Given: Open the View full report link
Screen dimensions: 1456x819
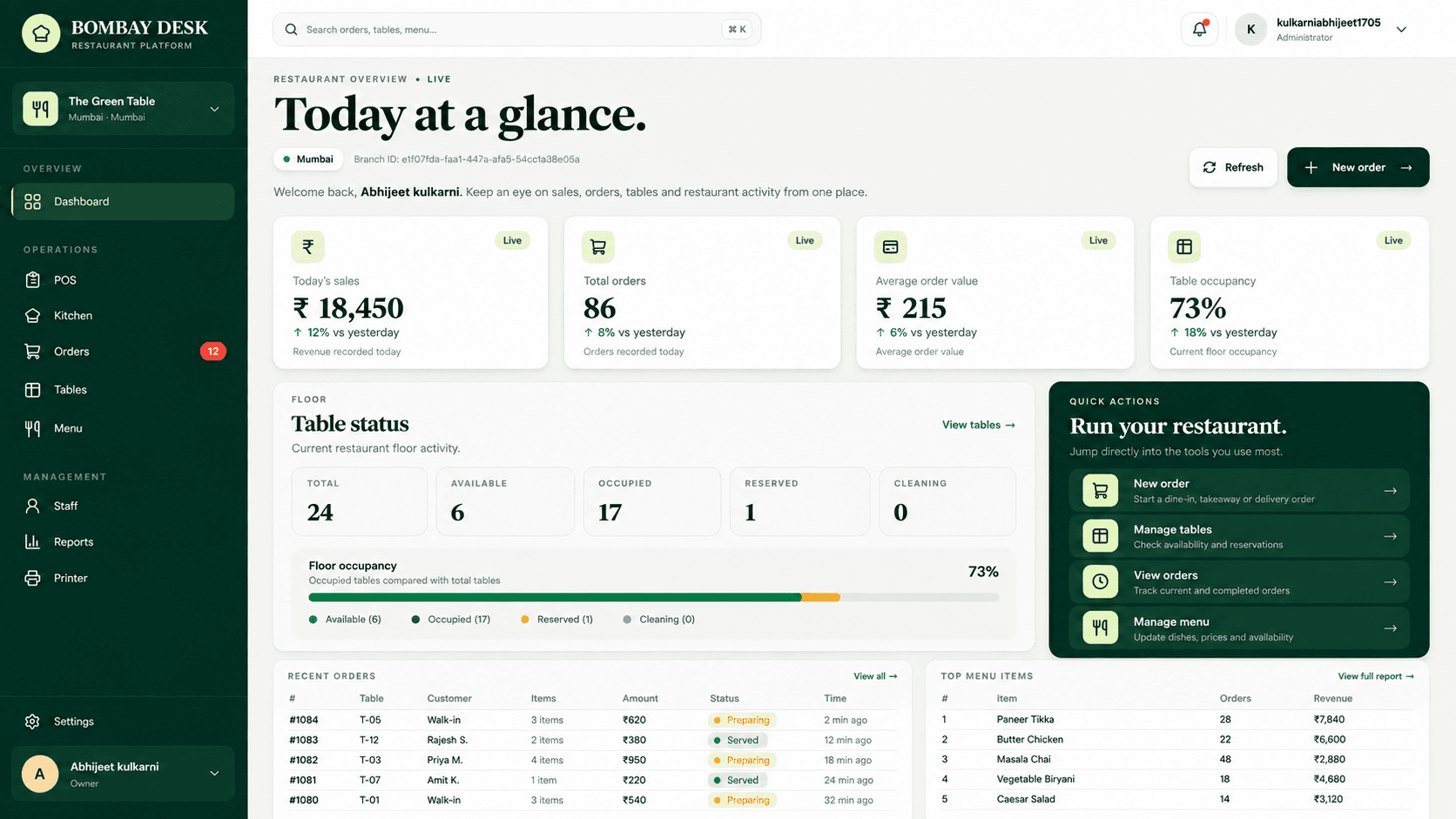Looking at the screenshot, I should [1376, 676].
